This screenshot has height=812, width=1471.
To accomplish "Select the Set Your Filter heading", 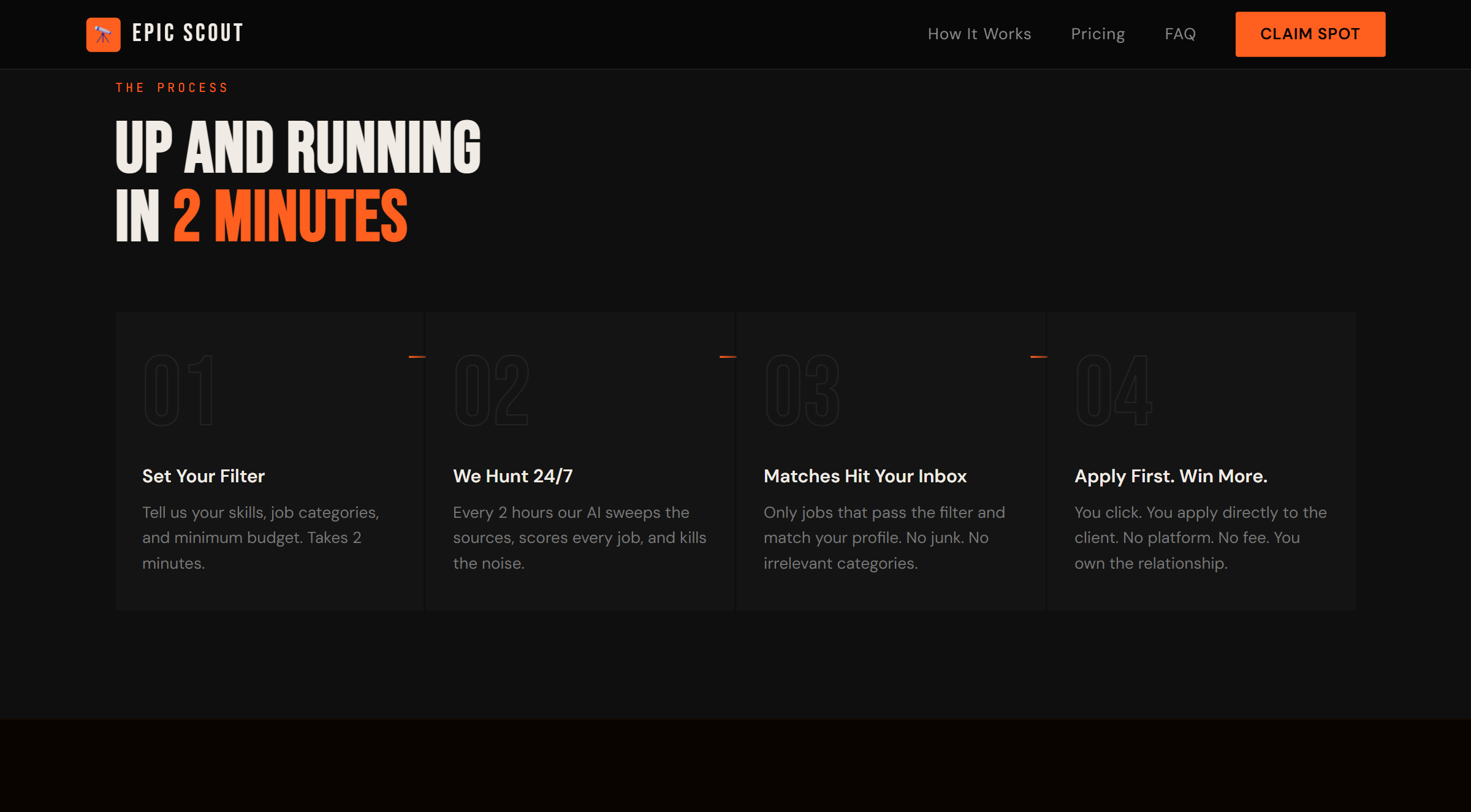I will pos(203,476).
